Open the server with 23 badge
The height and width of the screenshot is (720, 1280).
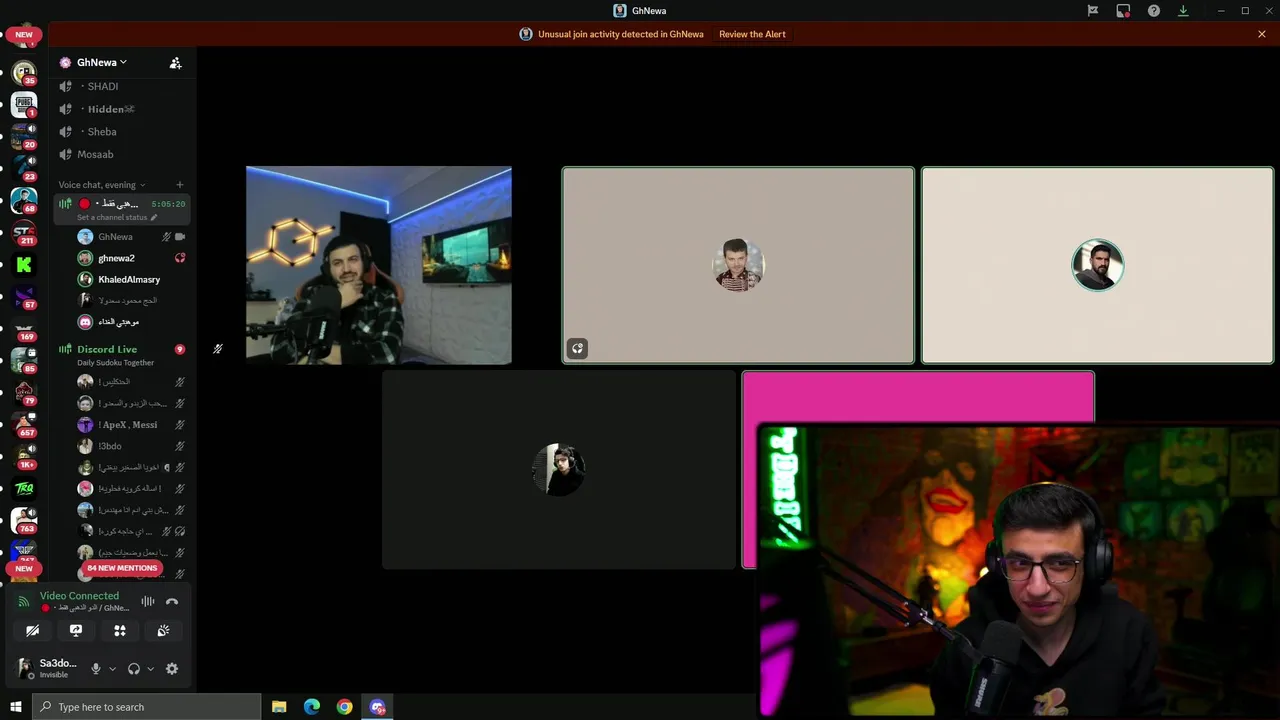(24, 168)
